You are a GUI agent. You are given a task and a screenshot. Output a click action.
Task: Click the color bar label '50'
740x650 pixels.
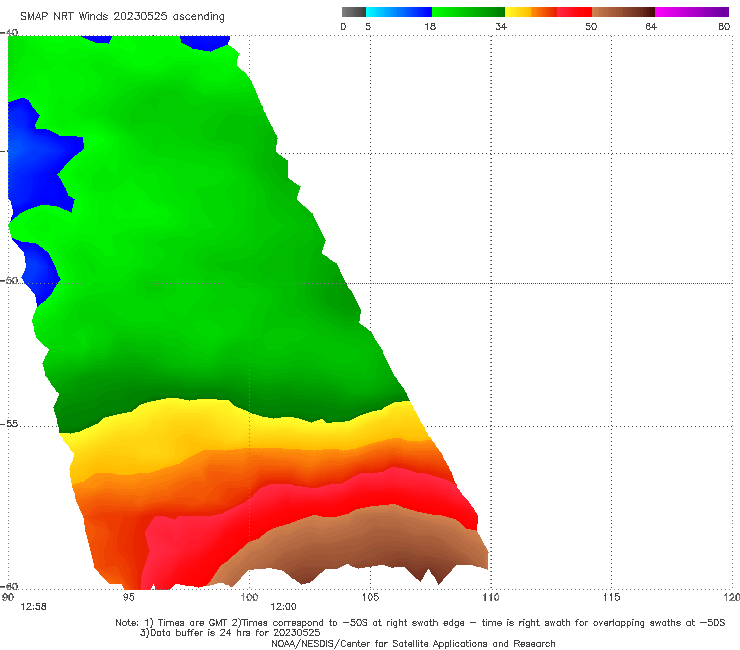click(591, 26)
